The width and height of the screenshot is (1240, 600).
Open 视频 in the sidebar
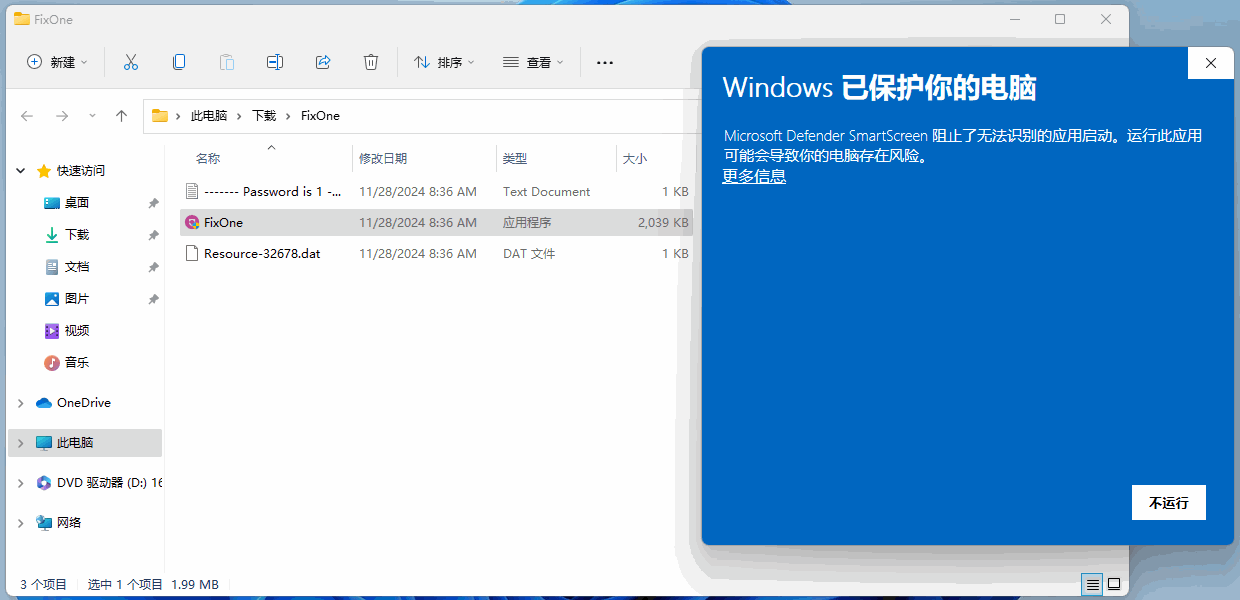77,331
